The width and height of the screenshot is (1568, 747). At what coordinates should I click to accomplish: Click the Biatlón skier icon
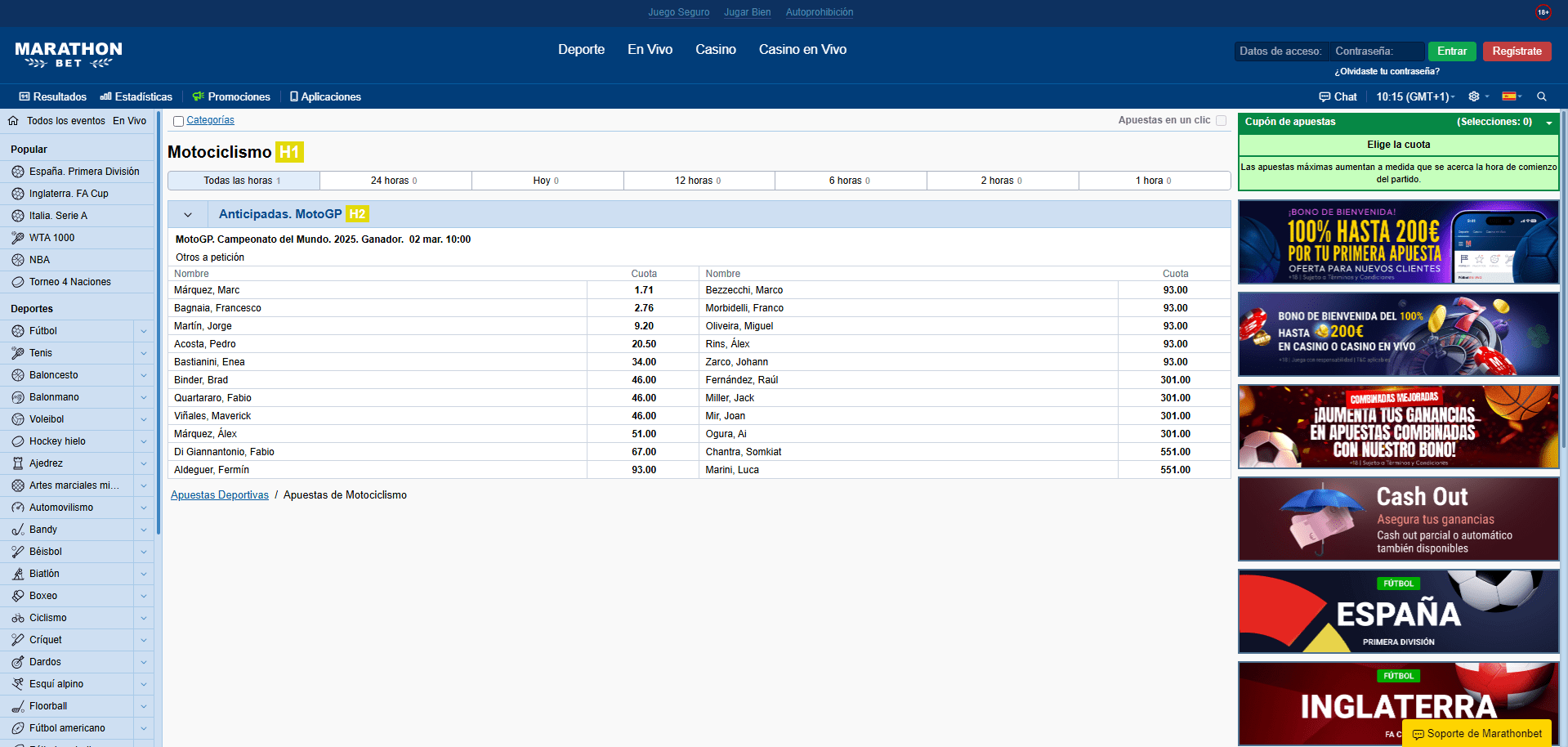click(x=18, y=574)
